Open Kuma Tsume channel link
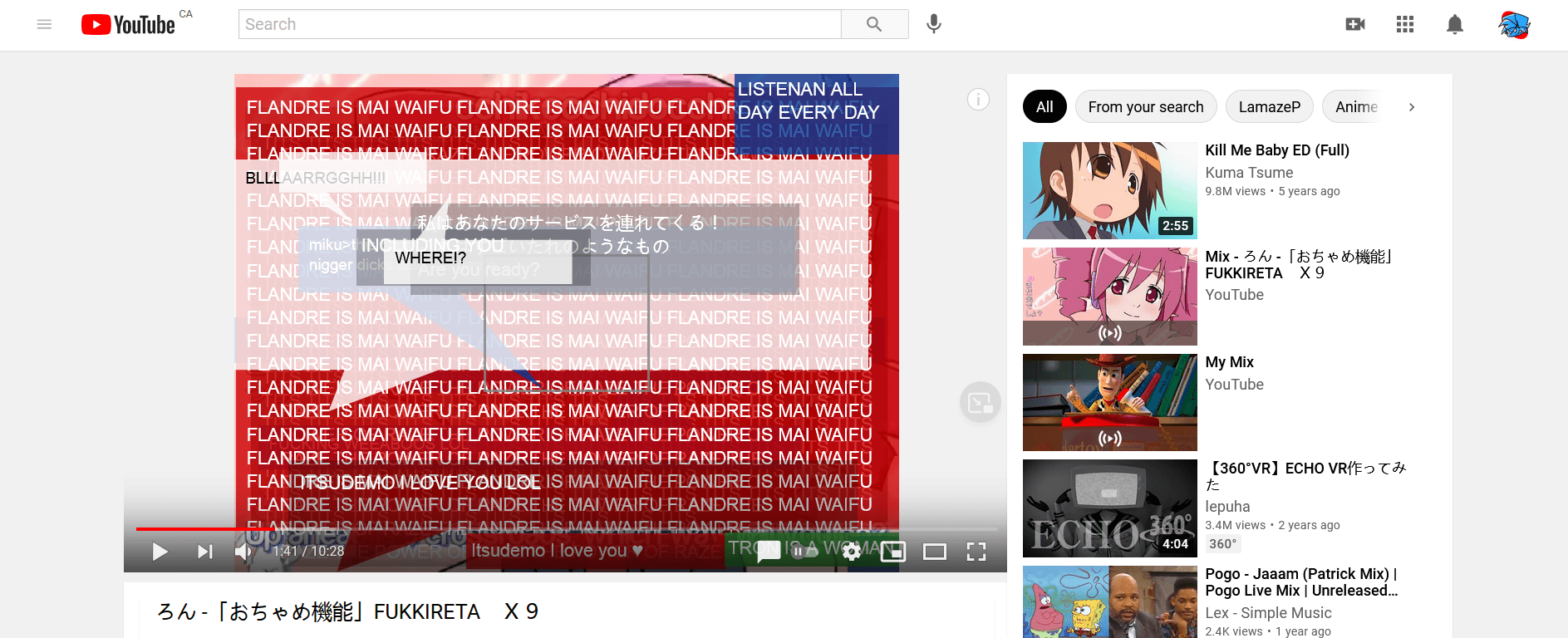 pyautogui.click(x=1249, y=173)
